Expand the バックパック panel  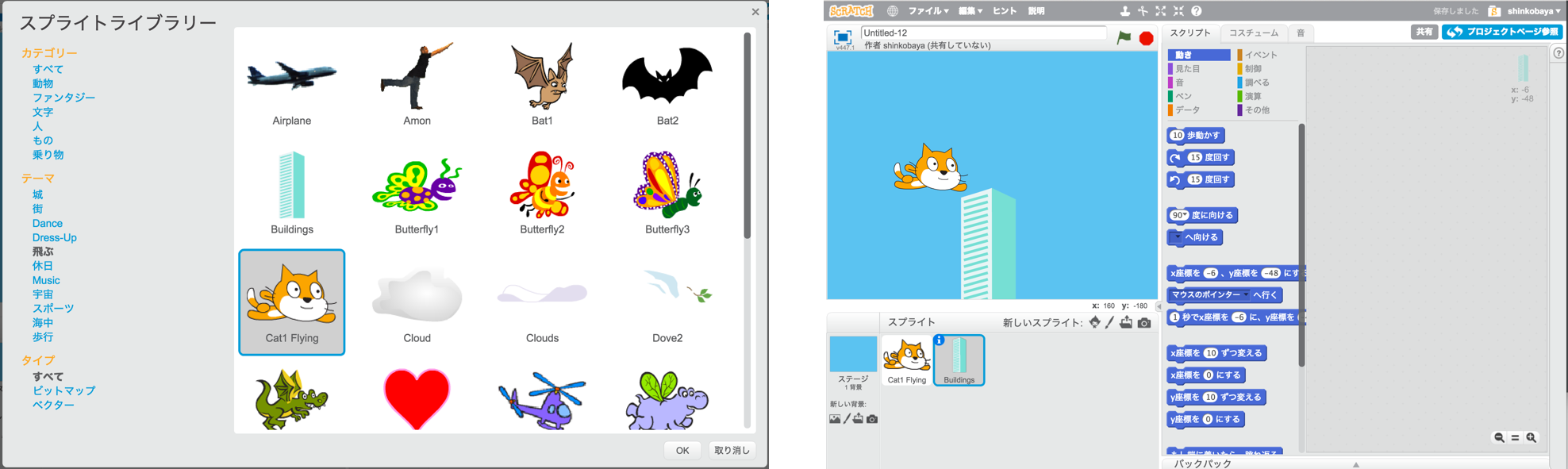(1356, 463)
